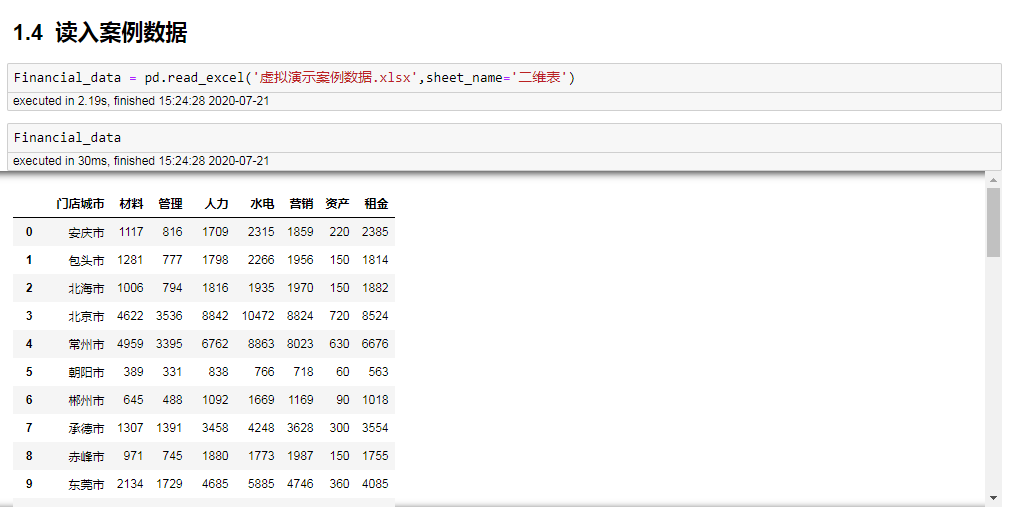Screen dimensions: 1010x517
Task: Click the 租金 column header
Action: pyautogui.click(x=376, y=203)
